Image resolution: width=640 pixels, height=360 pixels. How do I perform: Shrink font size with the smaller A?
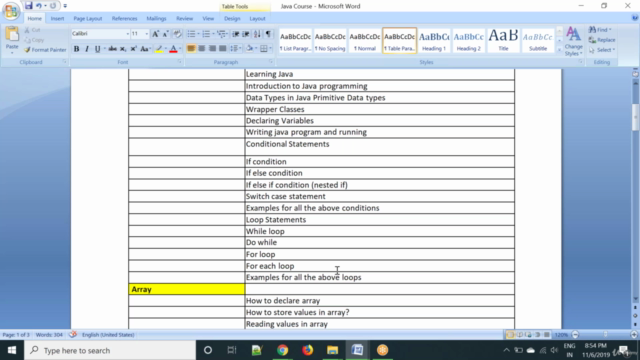(x=165, y=34)
